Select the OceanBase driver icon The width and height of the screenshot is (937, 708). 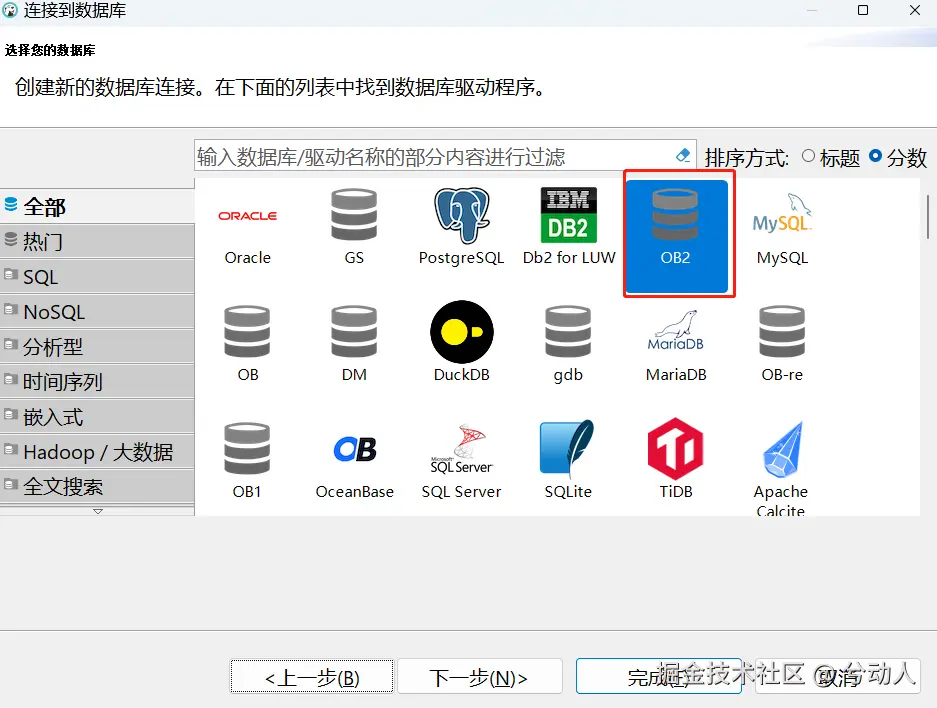click(x=353, y=460)
